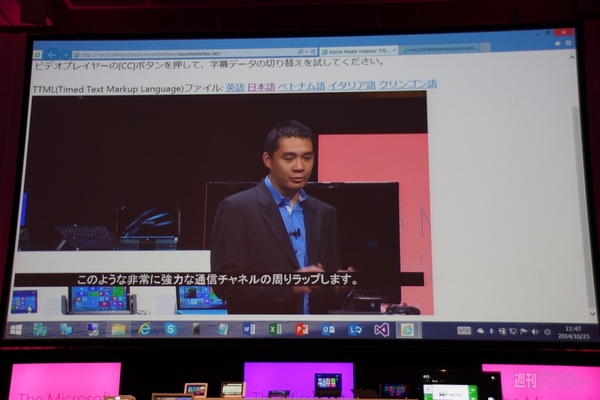600x400 pixels.
Task: Launch Microsoft Word from the taskbar
Action: (x=249, y=329)
